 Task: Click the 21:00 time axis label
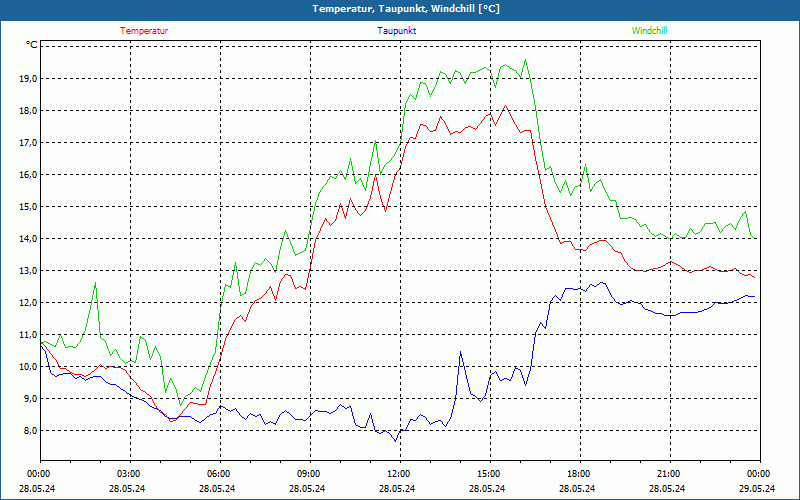(x=668, y=474)
